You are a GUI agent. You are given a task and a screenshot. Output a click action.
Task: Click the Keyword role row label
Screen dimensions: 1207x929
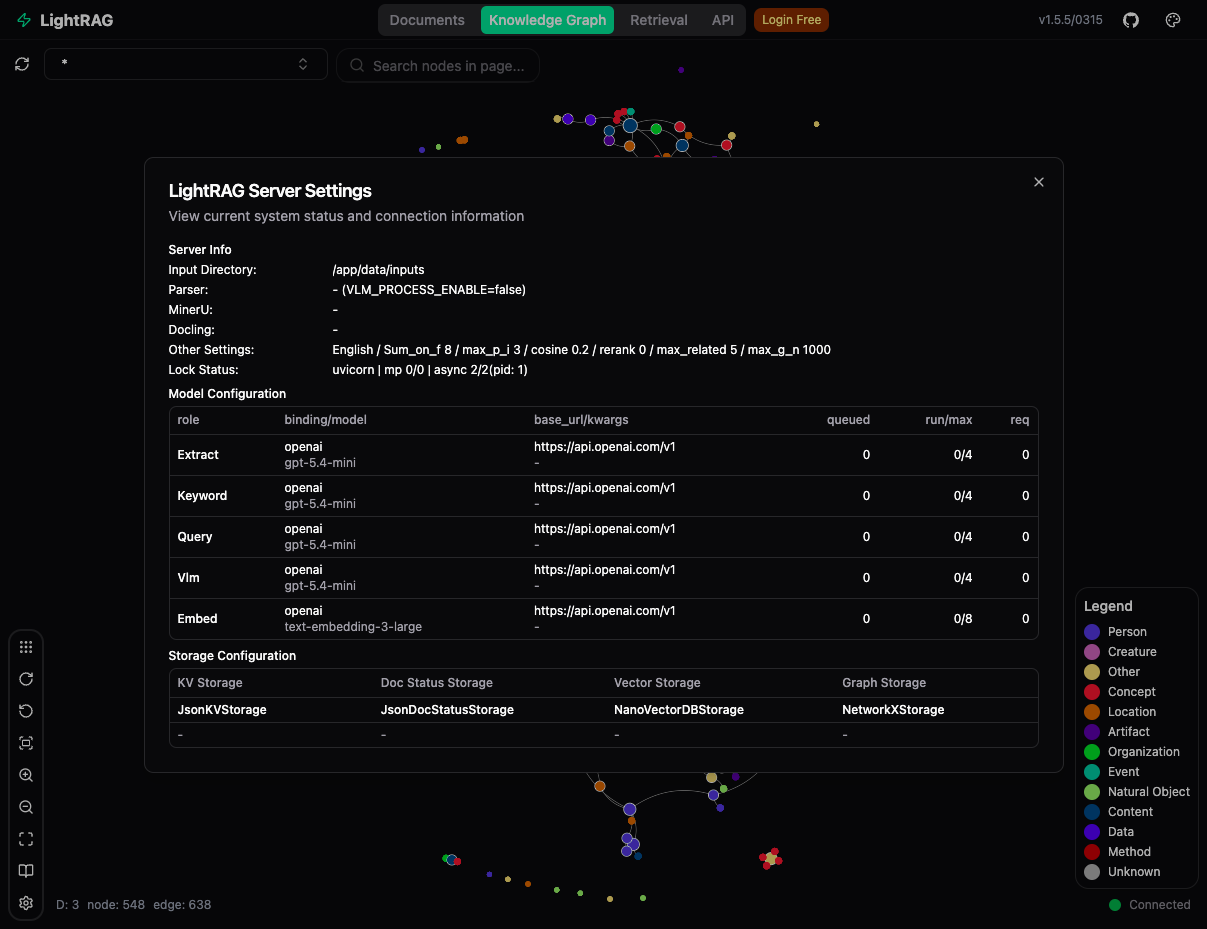click(202, 496)
